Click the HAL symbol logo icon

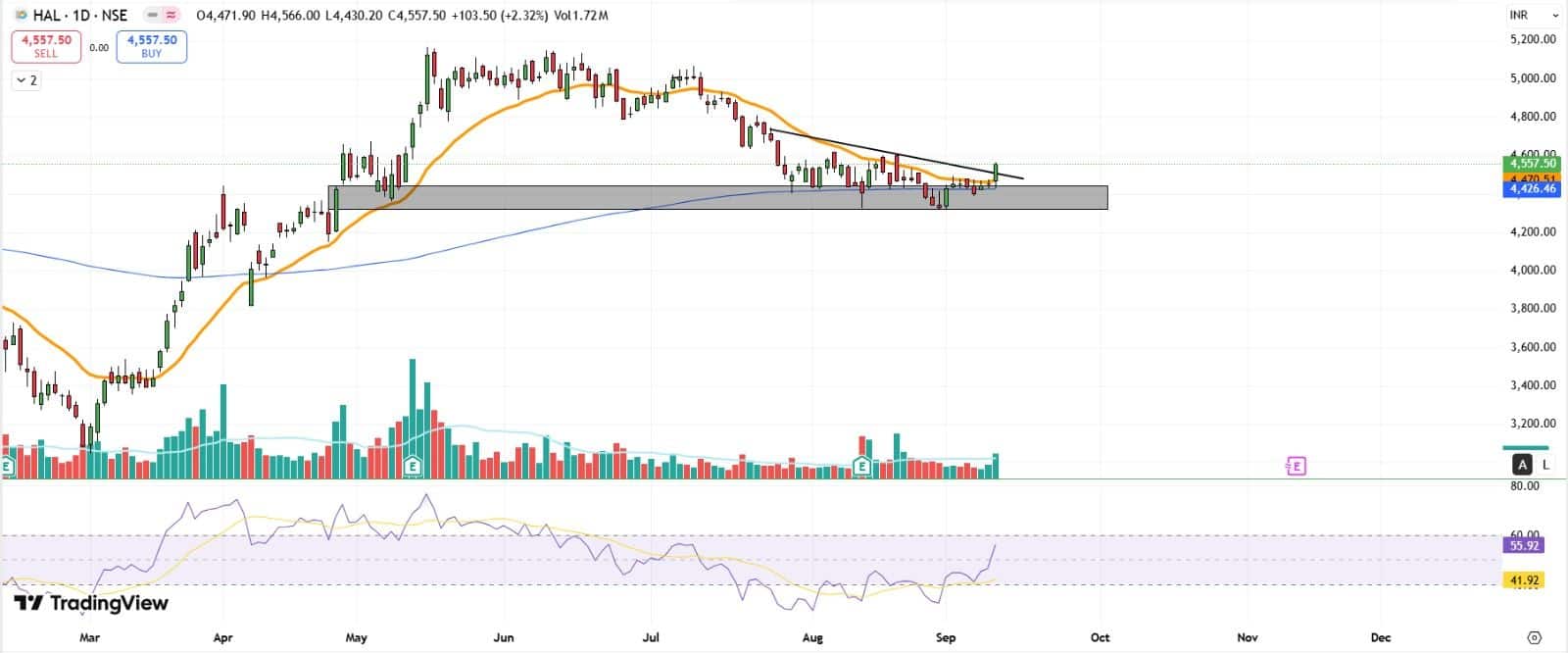coord(20,16)
